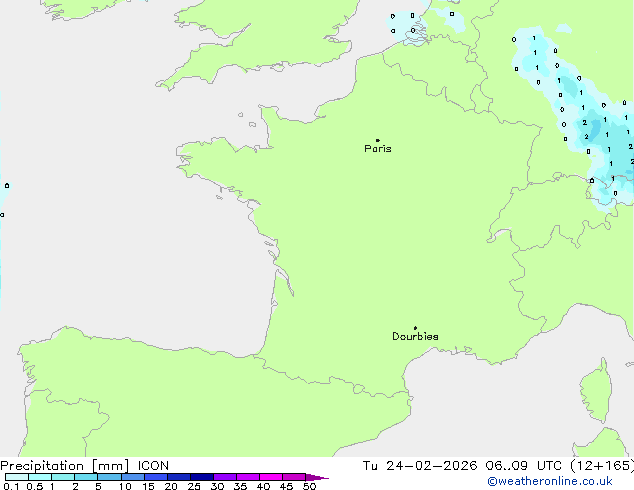Click the pale cyan 0.1 mm legend swatch

pyautogui.click(x=17, y=477)
